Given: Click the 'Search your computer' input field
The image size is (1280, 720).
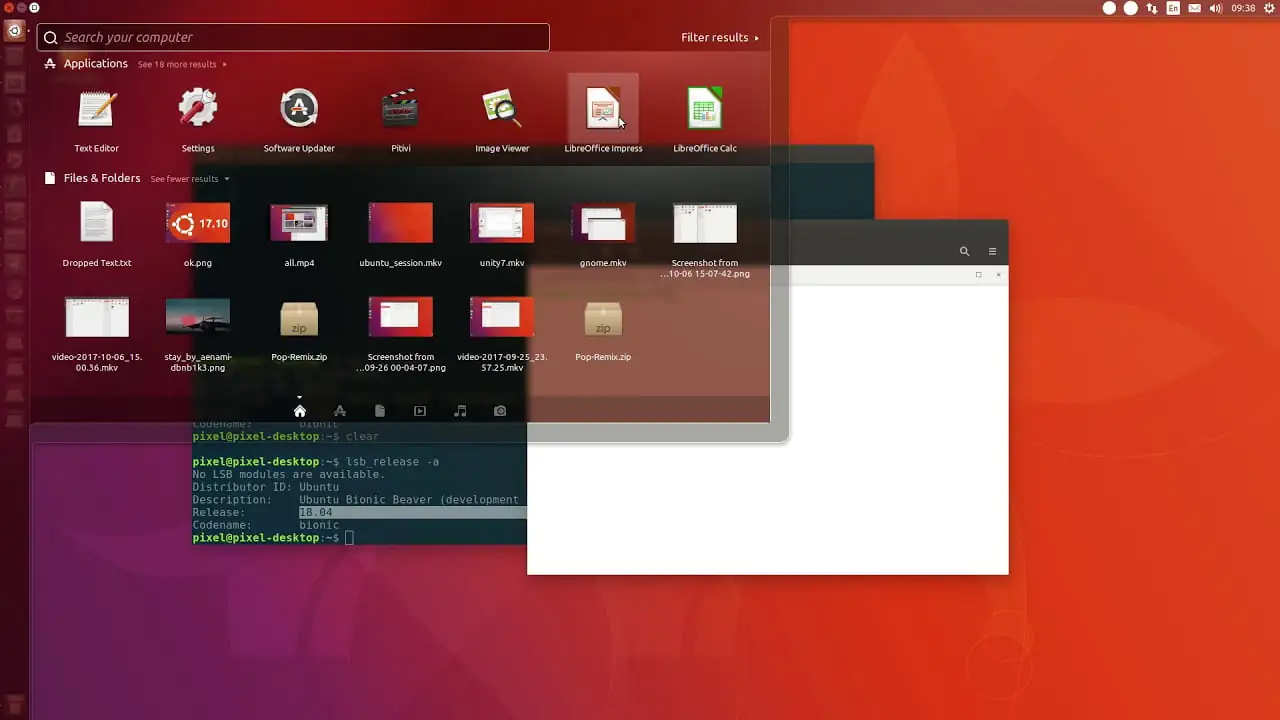Looking at the screenshot, I should [x=292, y=37].
